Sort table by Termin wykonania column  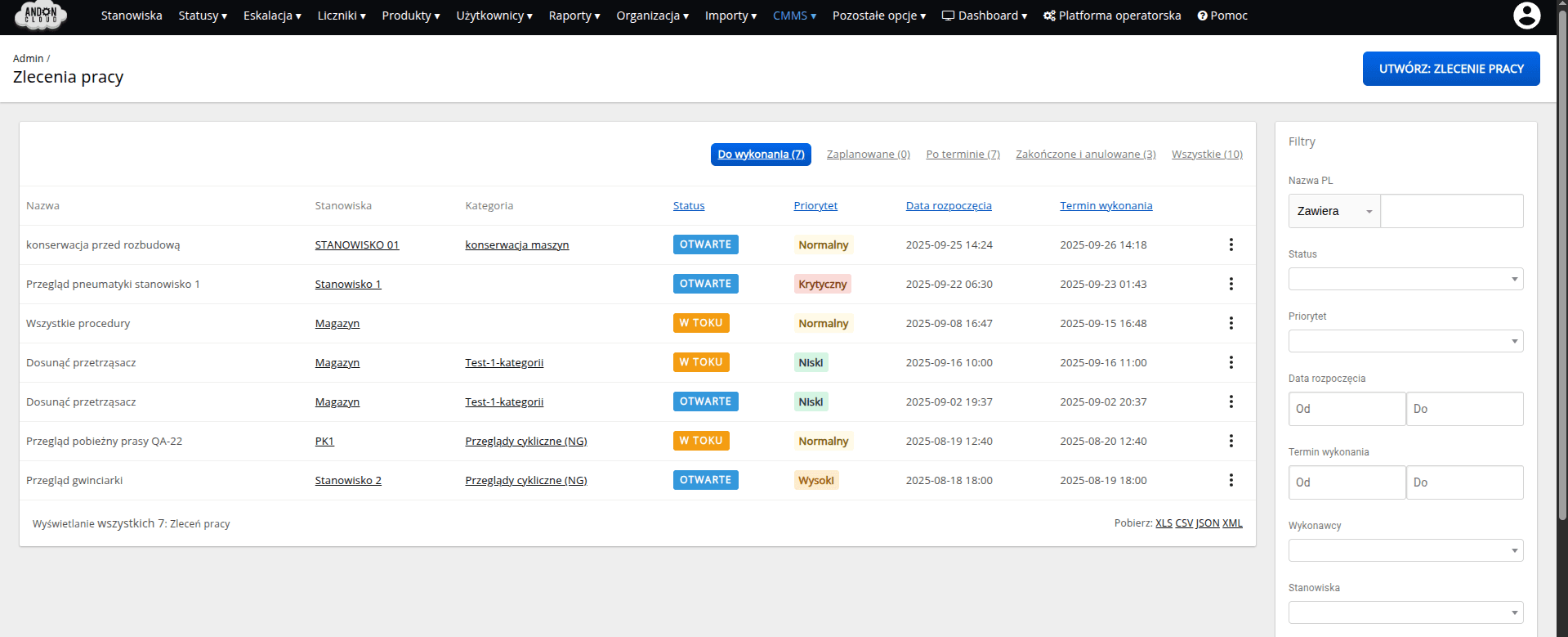(x=1106, y=206)
